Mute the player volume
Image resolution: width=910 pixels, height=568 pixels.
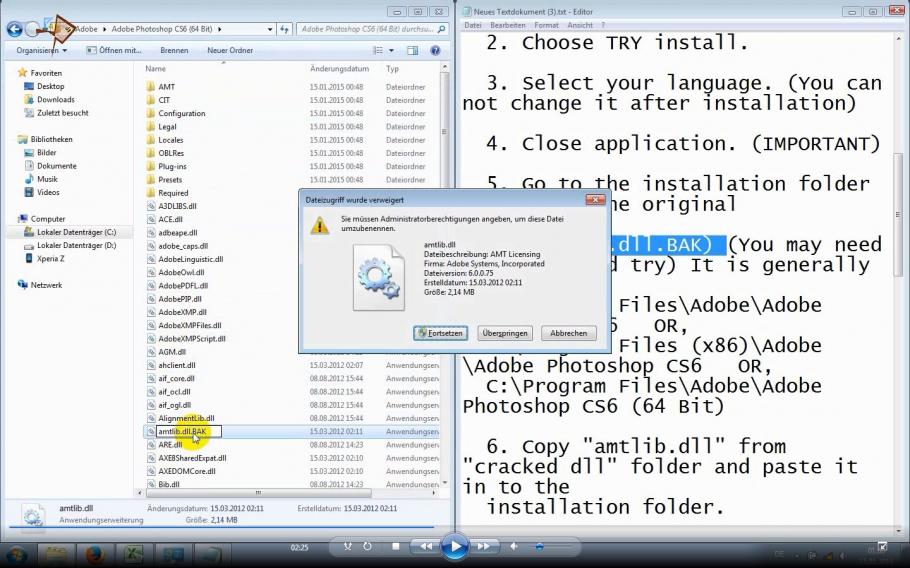tap(514, 547)
